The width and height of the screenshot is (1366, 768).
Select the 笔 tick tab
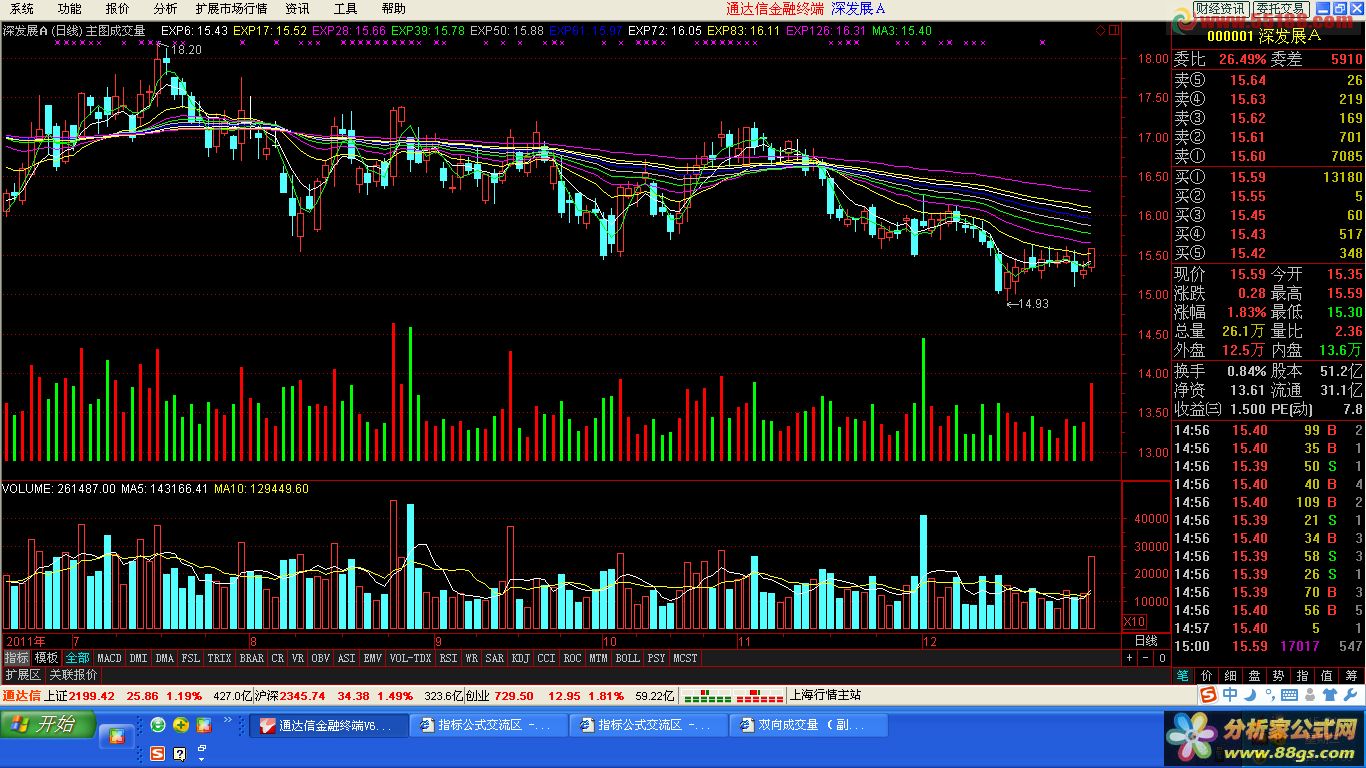1183,675
